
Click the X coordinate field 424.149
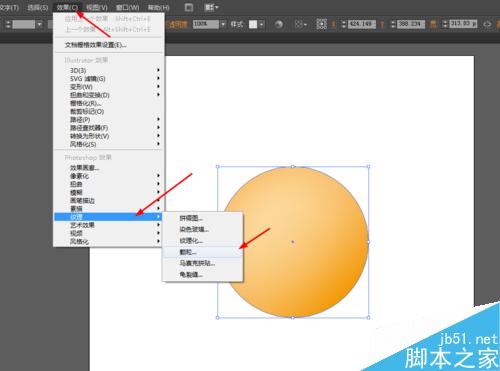tap(362, 24)
